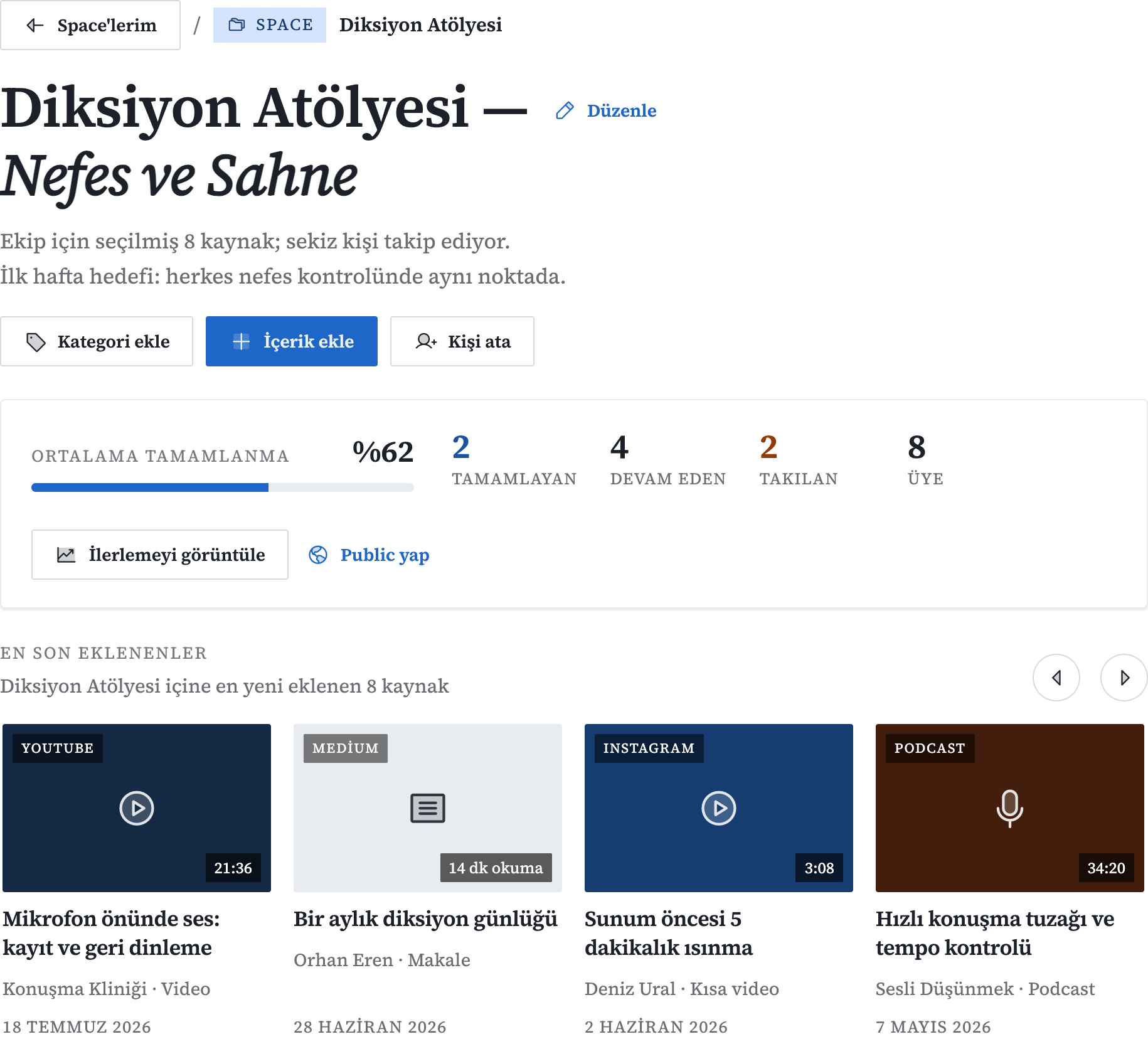Show next items with right arrow
This screenshot has height=1049, width=1148.
tap(1124, 678)
